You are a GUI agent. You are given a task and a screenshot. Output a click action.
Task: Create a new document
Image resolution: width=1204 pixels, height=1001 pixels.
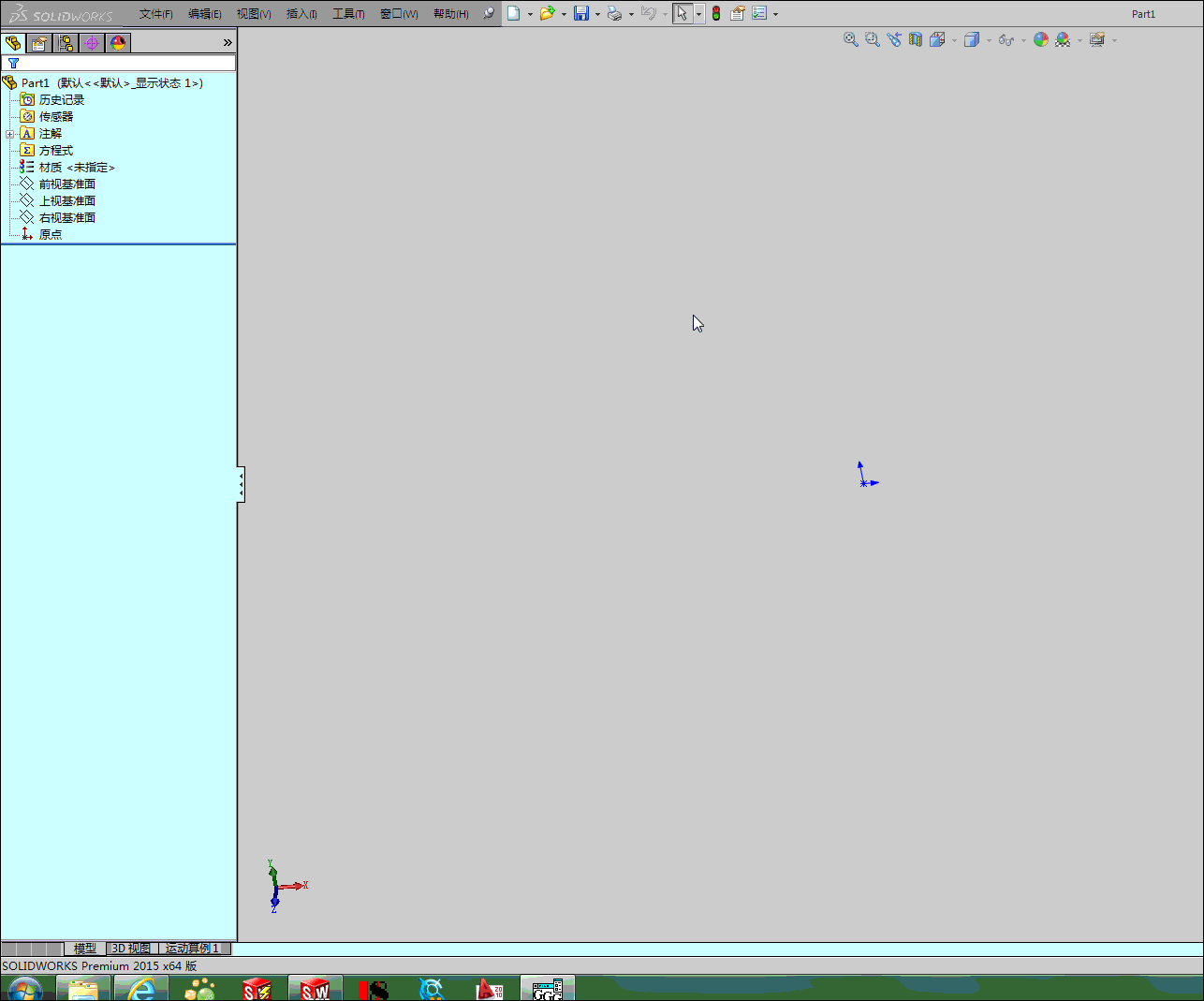coord(514,14)
